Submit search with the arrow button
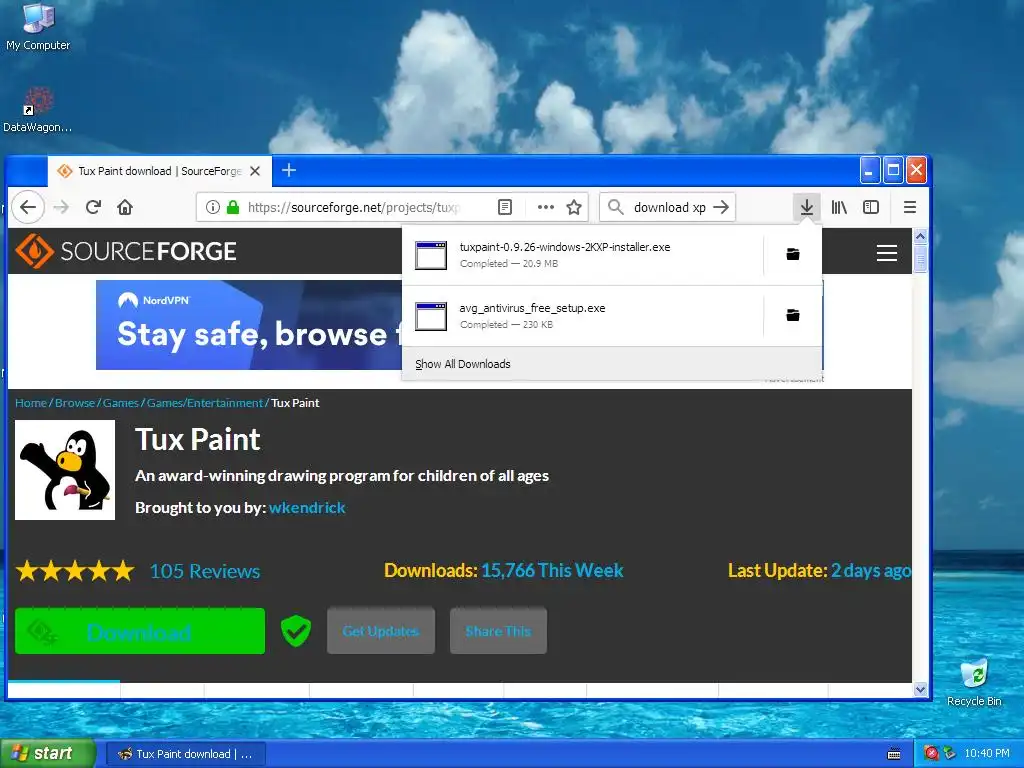Viewport: 1024px width, 768px height. pyautogui.click(x=721, y=207)
